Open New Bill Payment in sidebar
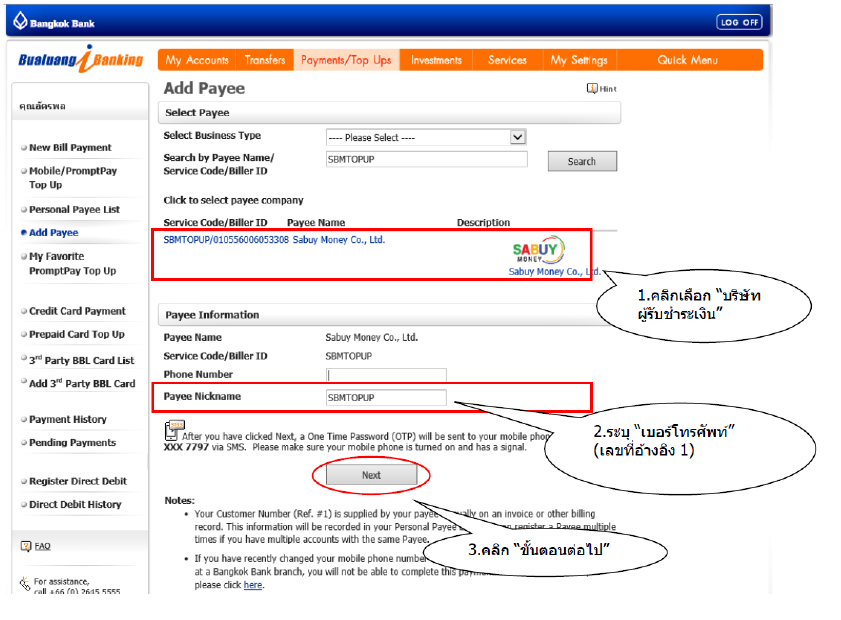841x620 pixels. coord(70,147)
